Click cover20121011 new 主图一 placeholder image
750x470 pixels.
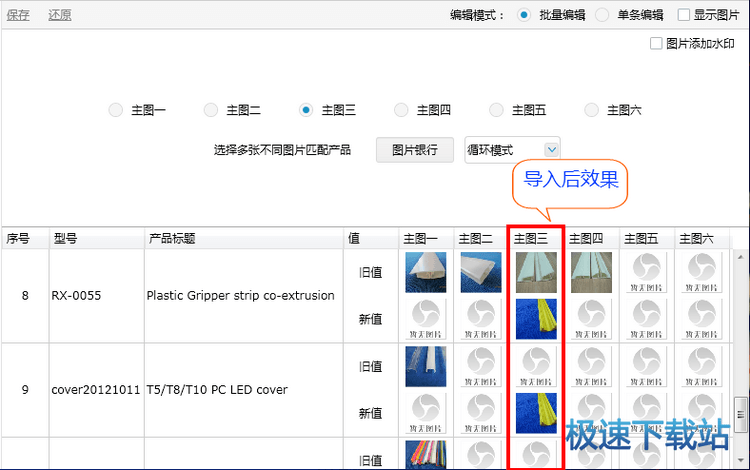pyautogui.click(x=426, y=413)
